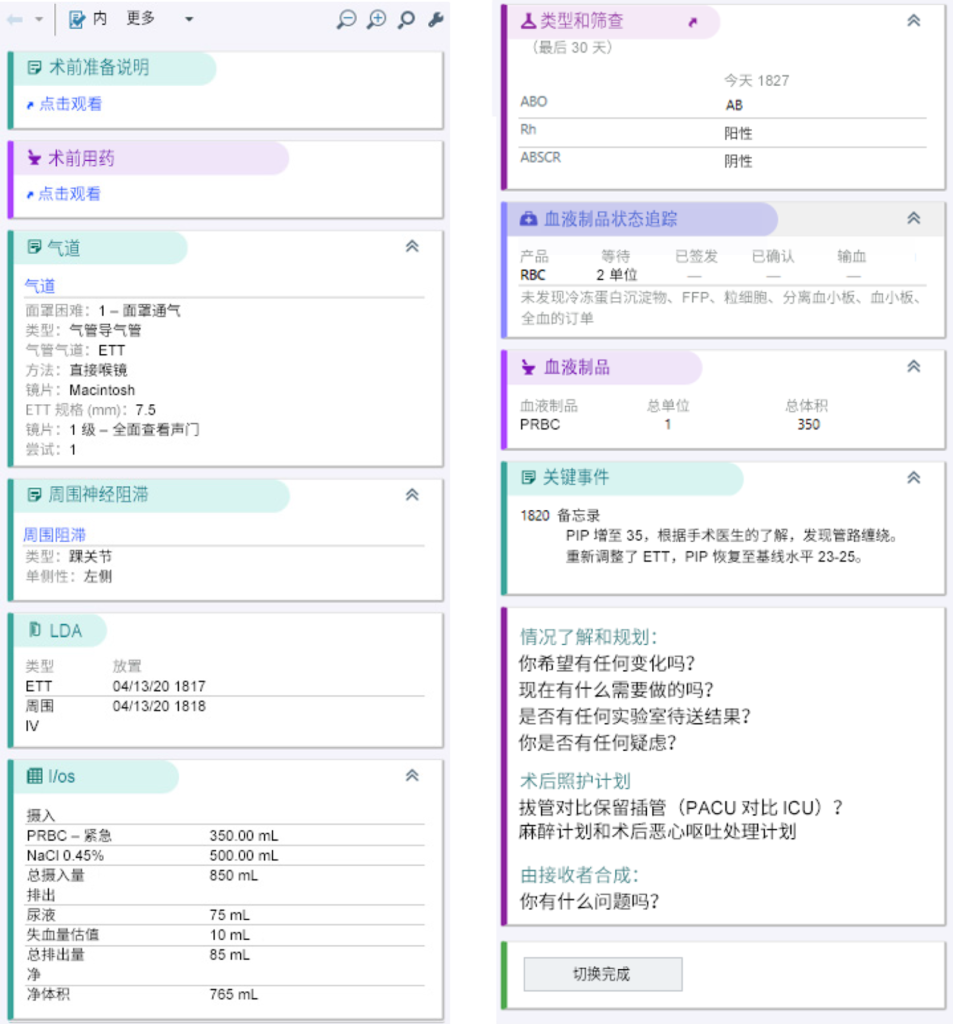Image resolution: width=953 pixels, height=1024 pixels.
Task: Click the search magnifier icon
Action: tap(406, 20)
